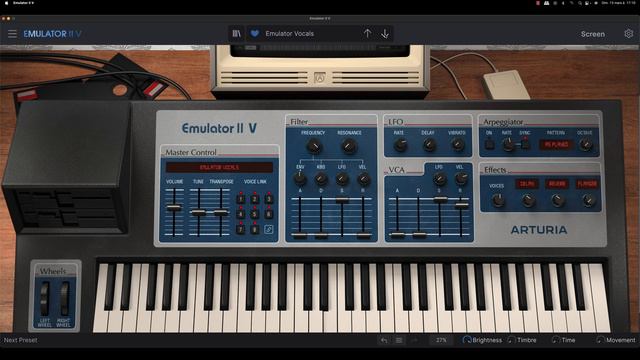
Task: Open the first effect type selector (Delay)
Action: pyautogui.click(x=527, y=184)
